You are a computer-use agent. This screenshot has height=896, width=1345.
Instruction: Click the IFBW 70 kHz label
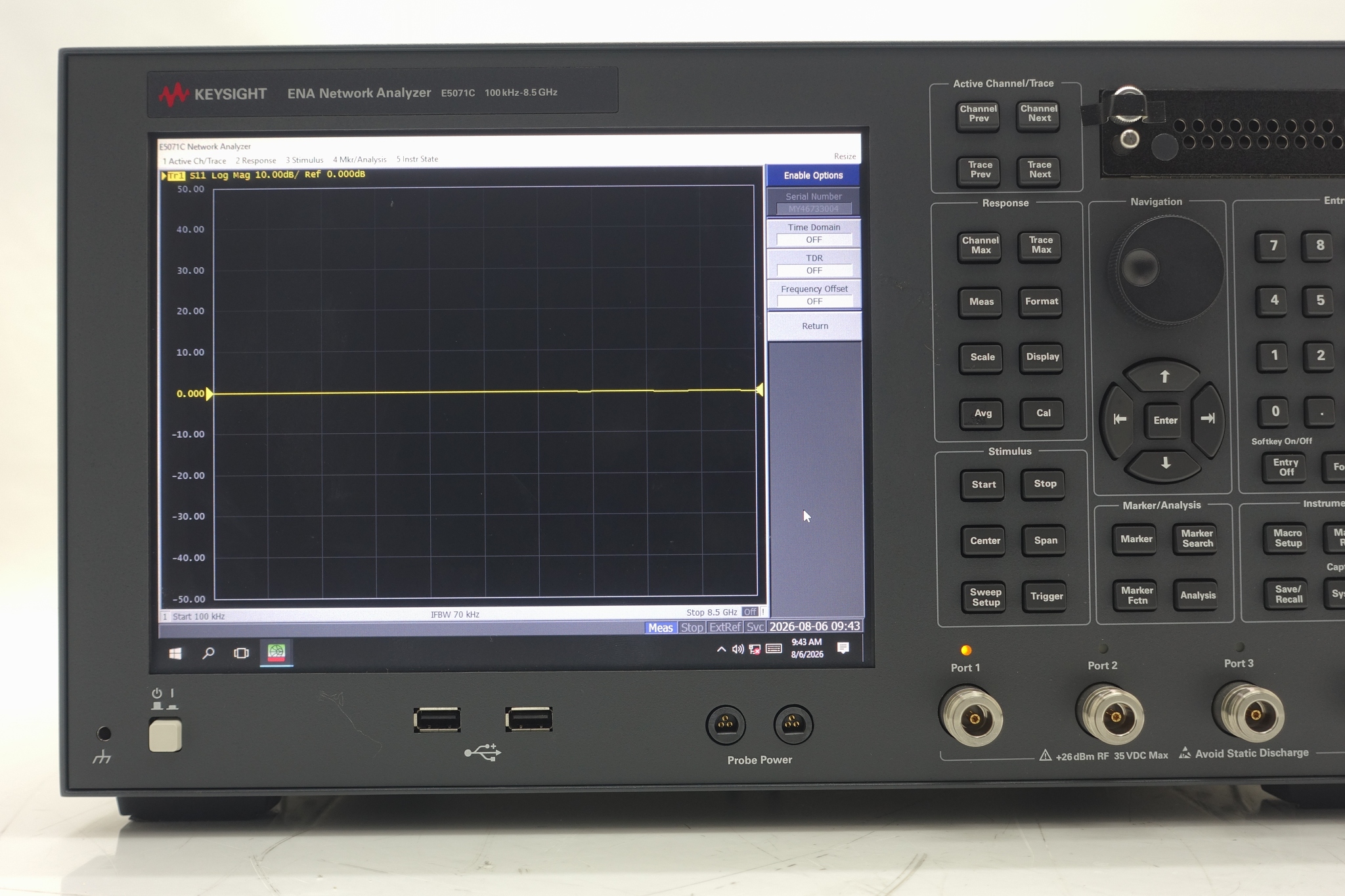455,614
